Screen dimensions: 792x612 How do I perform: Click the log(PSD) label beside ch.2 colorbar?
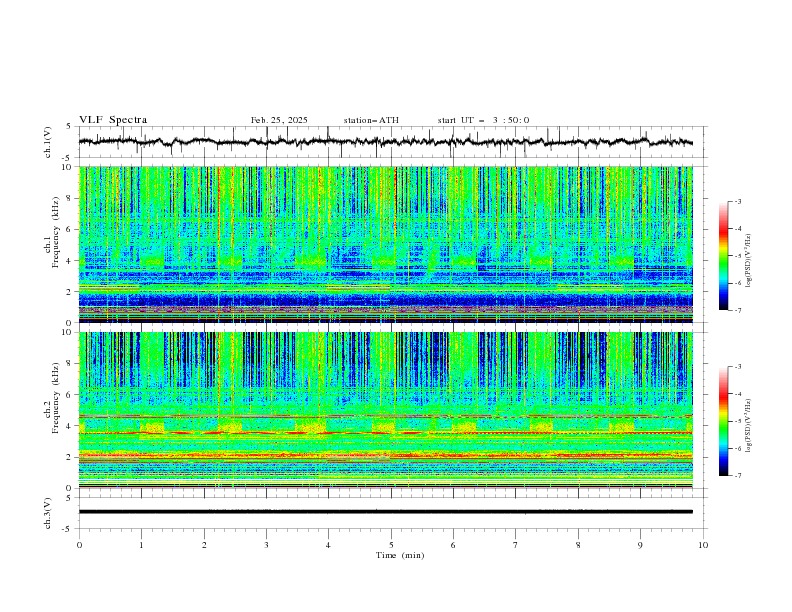pos(748,426)
